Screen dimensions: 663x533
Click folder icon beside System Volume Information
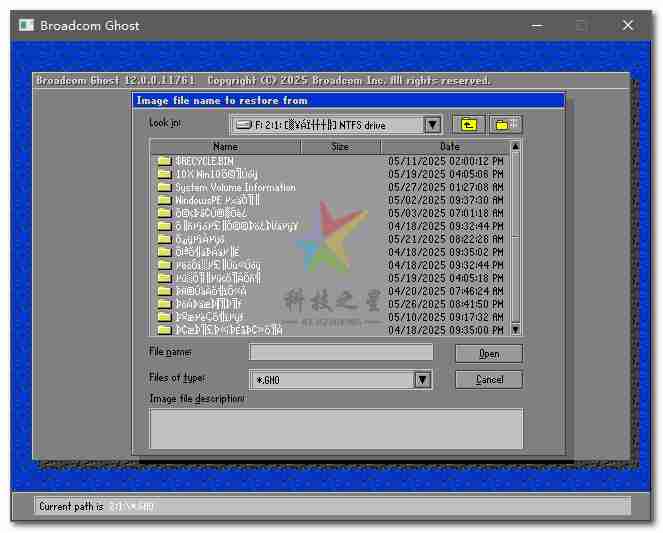click(164, 187)
